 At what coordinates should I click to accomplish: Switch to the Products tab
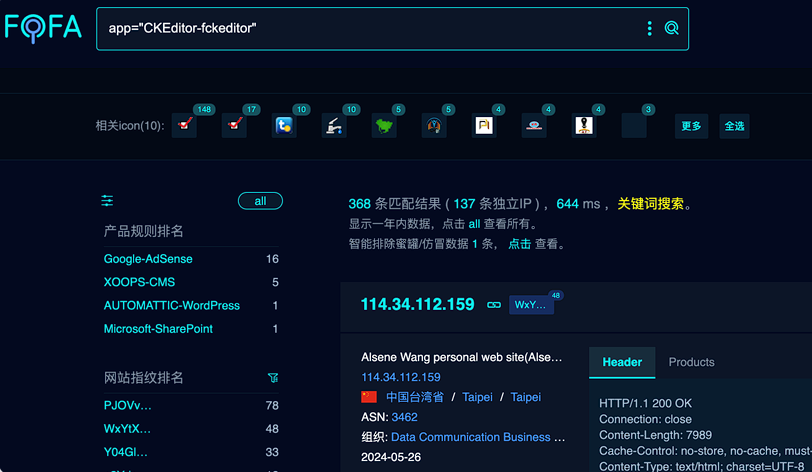coord(691,362)
